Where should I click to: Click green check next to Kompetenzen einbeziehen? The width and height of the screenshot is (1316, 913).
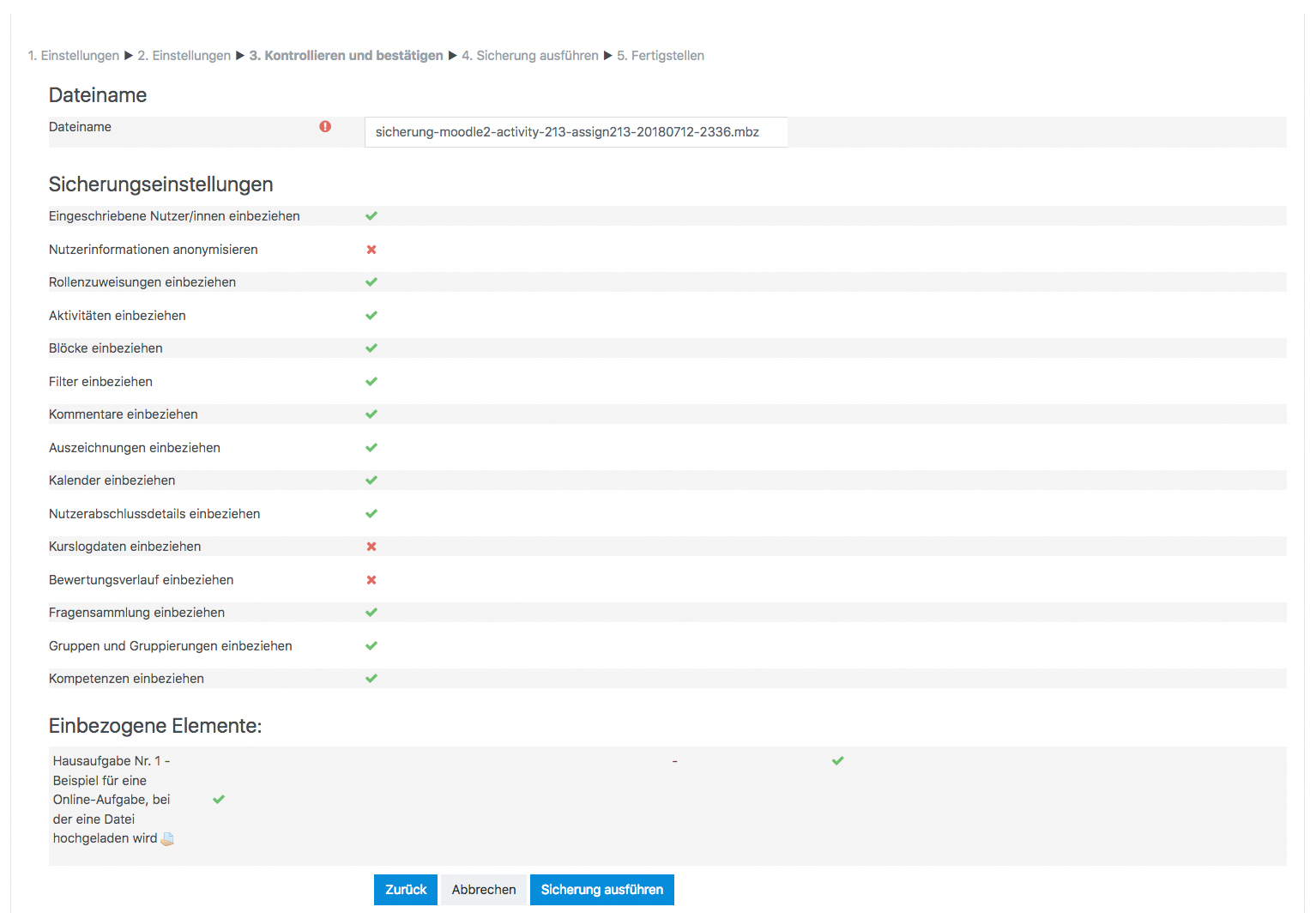click(371, 679)
